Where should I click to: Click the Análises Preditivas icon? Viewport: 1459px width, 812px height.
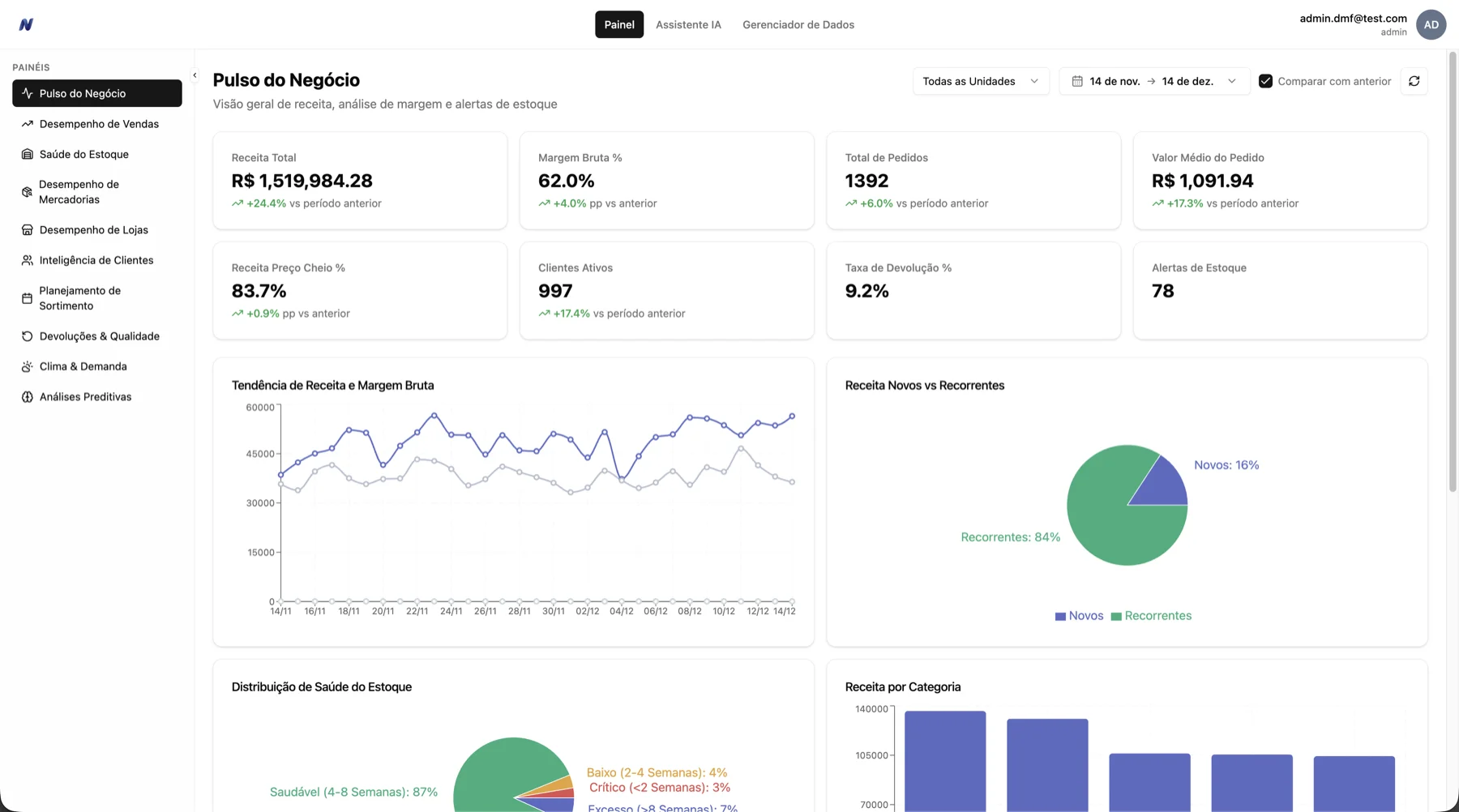[27, 396]
